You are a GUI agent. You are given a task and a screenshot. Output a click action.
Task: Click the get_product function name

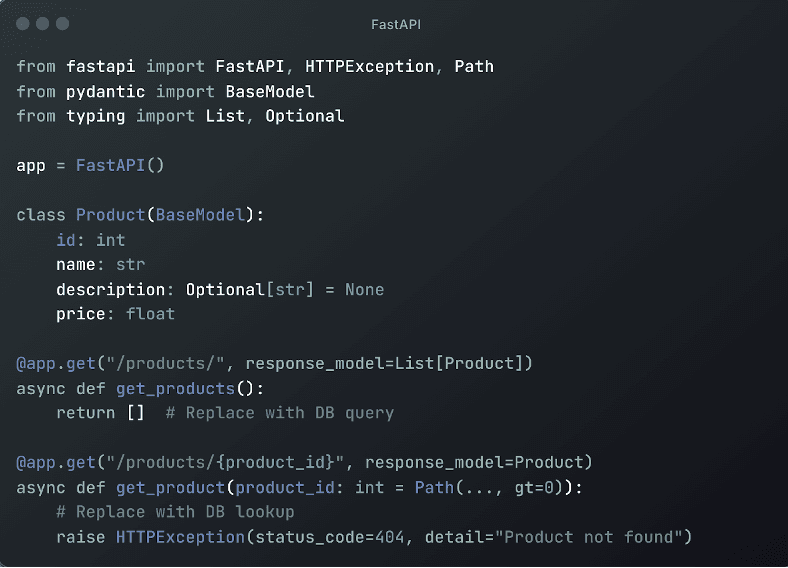(x=170, y=488)
